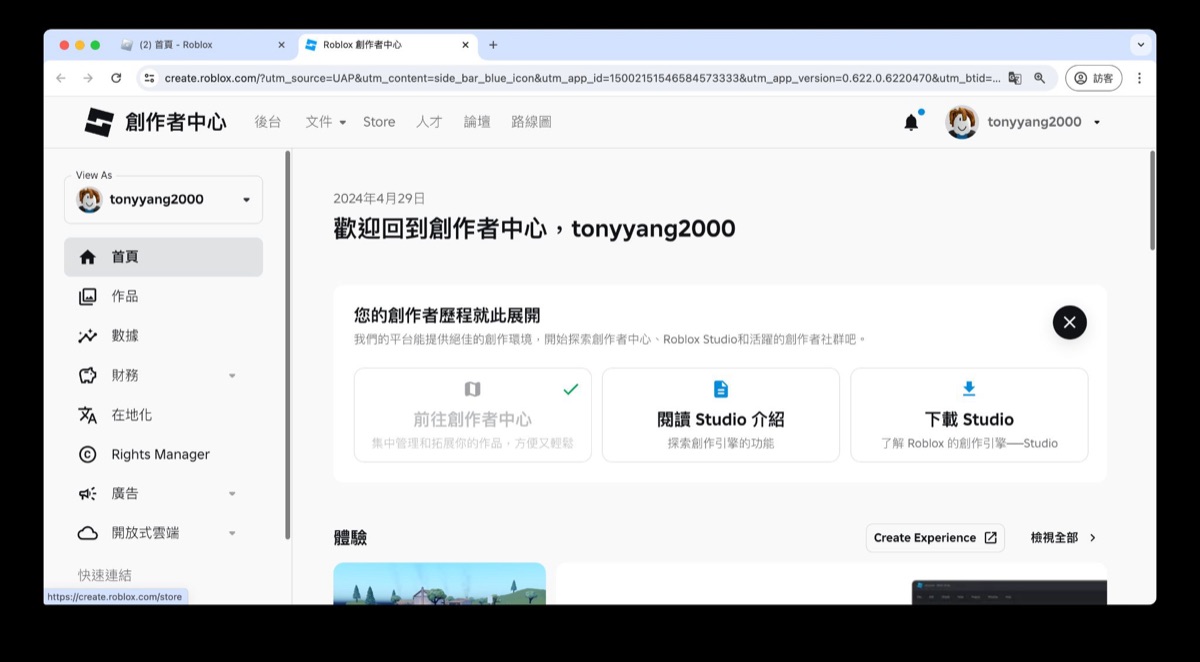Screen dimensions: 1200x662
Task: Click the translate page icon in address bar
Action: tap(1014, 78)
